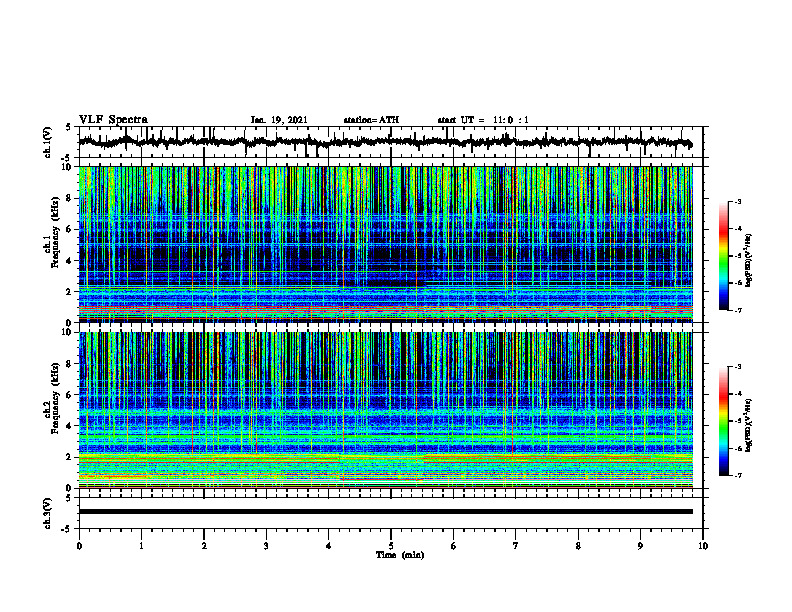Click the "-7" label below ch.1 color scale
Screen dimensions: 792x612
tap(738, 310)
